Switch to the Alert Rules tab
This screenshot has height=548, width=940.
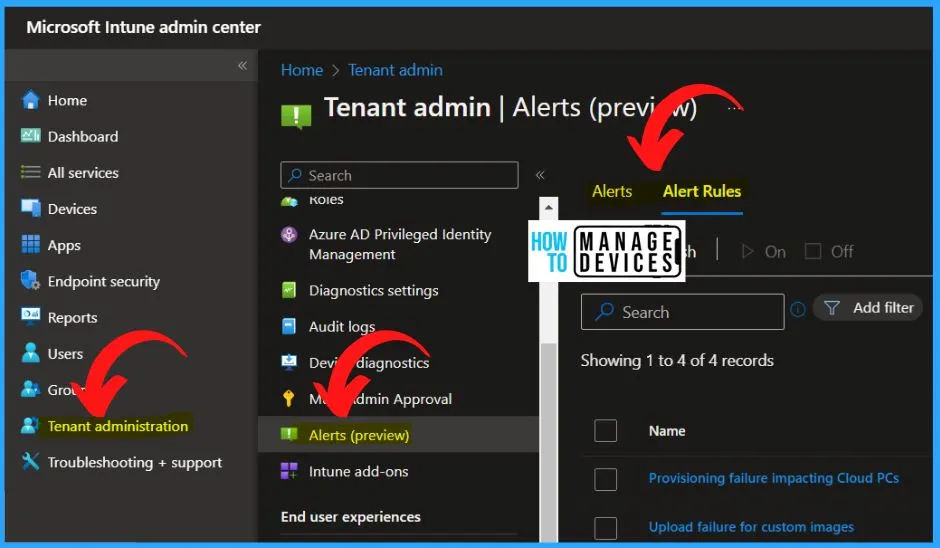(x=702, y=191)
